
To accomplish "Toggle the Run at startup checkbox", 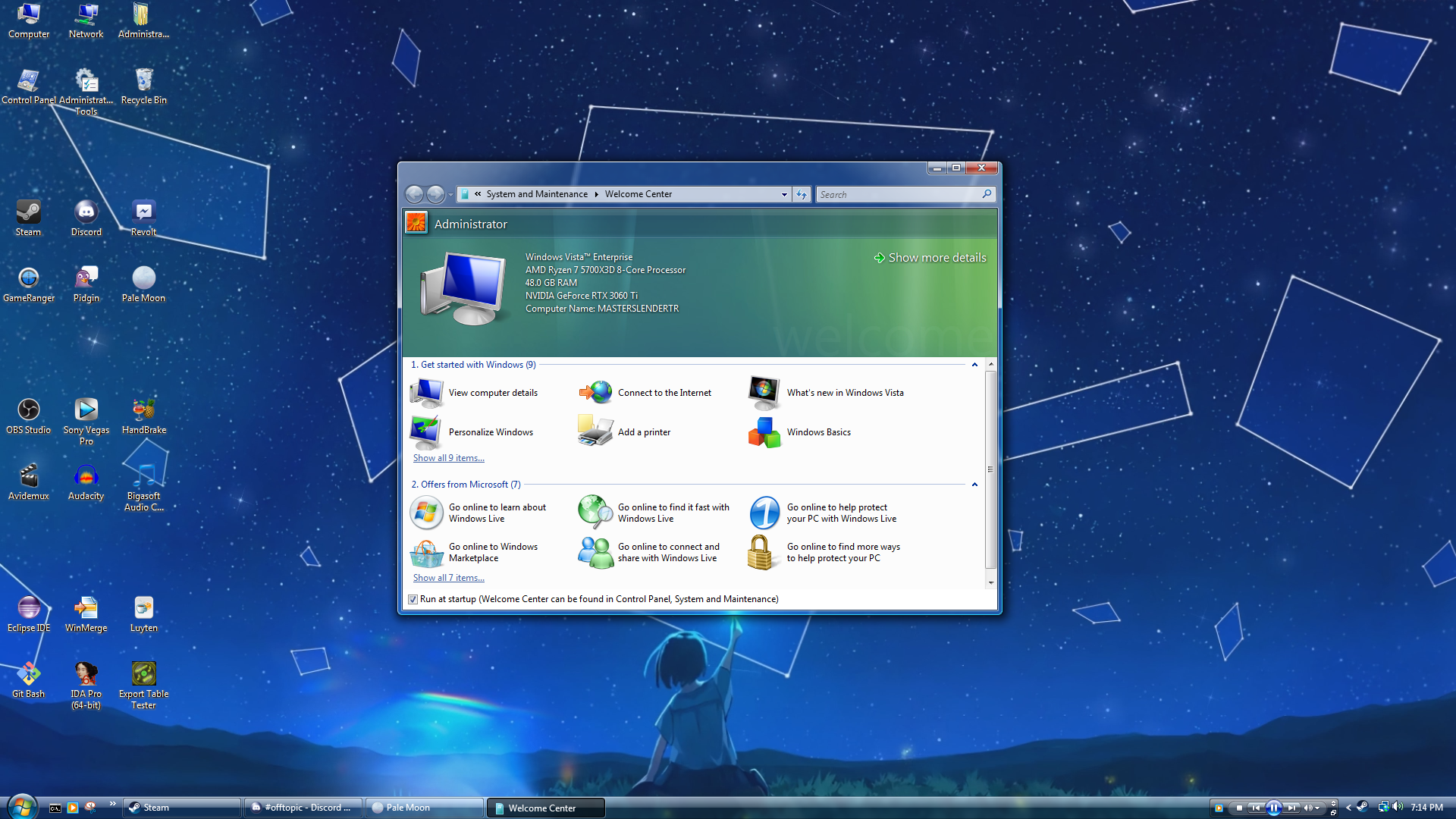I will coord(413,599).
